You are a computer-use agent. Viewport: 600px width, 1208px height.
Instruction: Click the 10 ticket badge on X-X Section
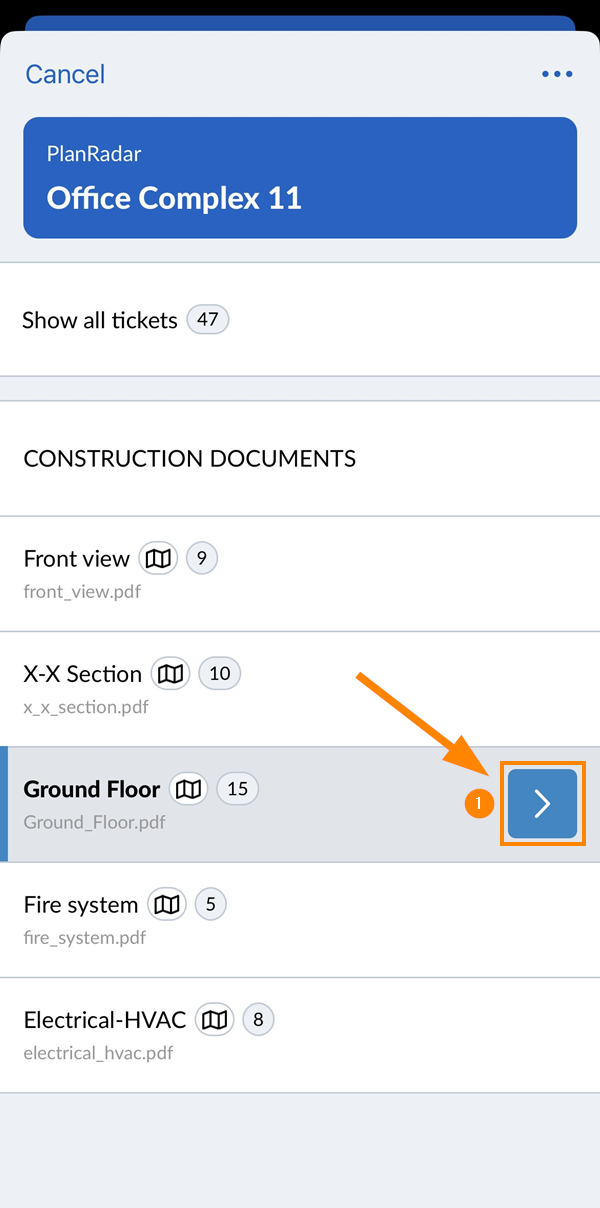(220, 674)
